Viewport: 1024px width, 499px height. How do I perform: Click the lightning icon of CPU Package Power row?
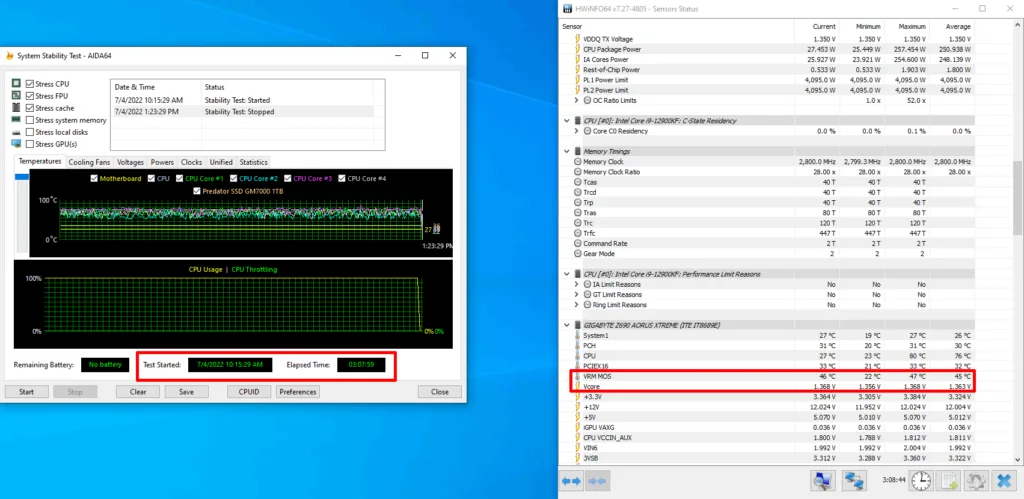click(x=577, y=49)
